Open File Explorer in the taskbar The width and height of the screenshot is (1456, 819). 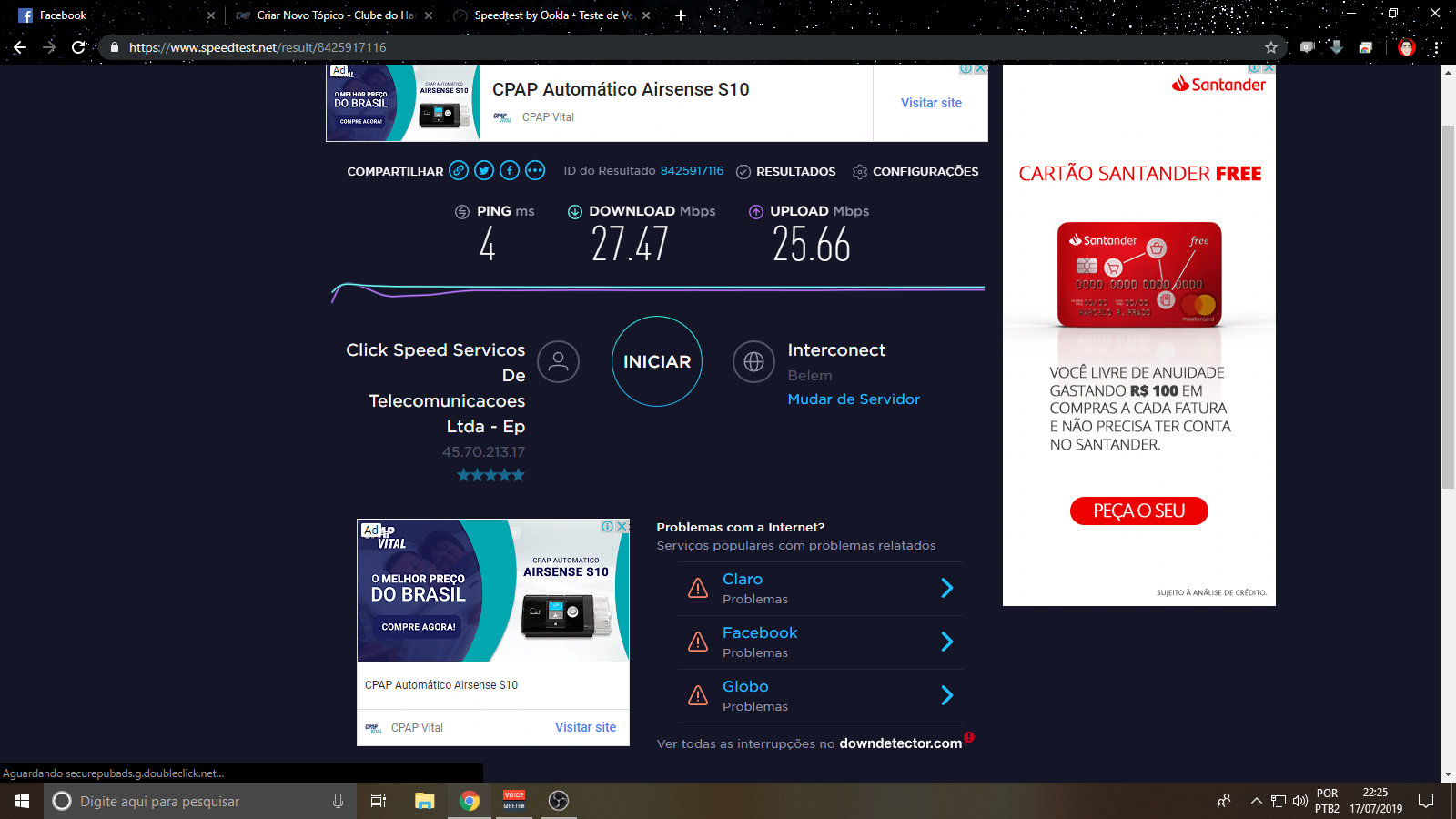[425, 801]
